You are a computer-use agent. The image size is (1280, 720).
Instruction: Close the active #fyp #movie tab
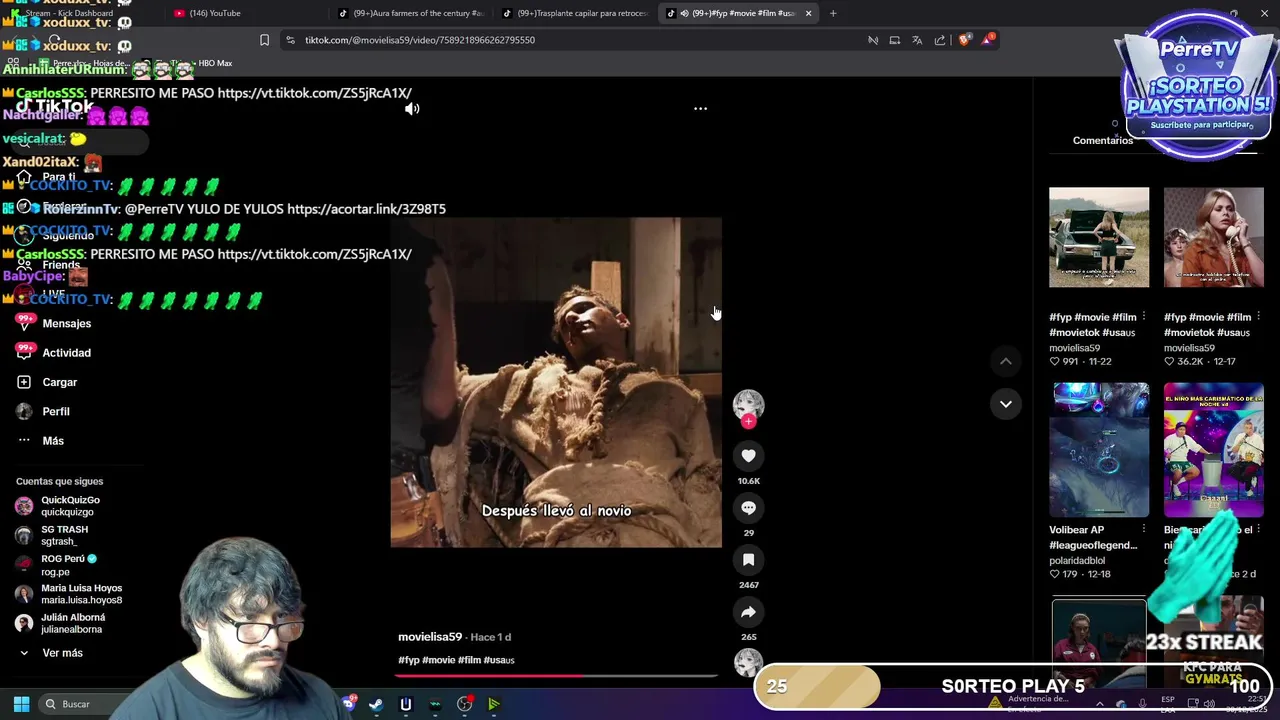808,13
